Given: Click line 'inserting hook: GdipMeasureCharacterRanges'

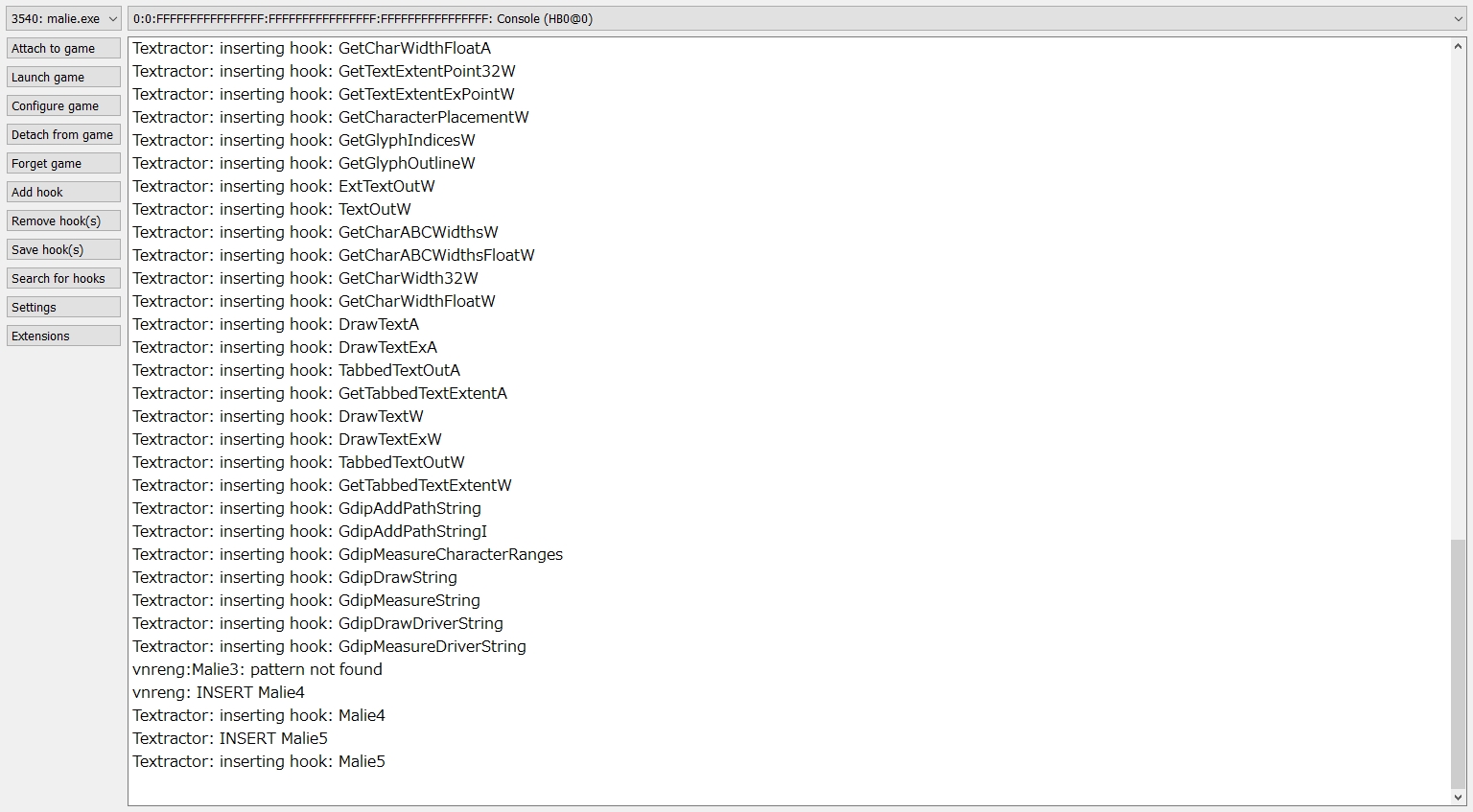Looking at the screenshot, I should (347, 554).
